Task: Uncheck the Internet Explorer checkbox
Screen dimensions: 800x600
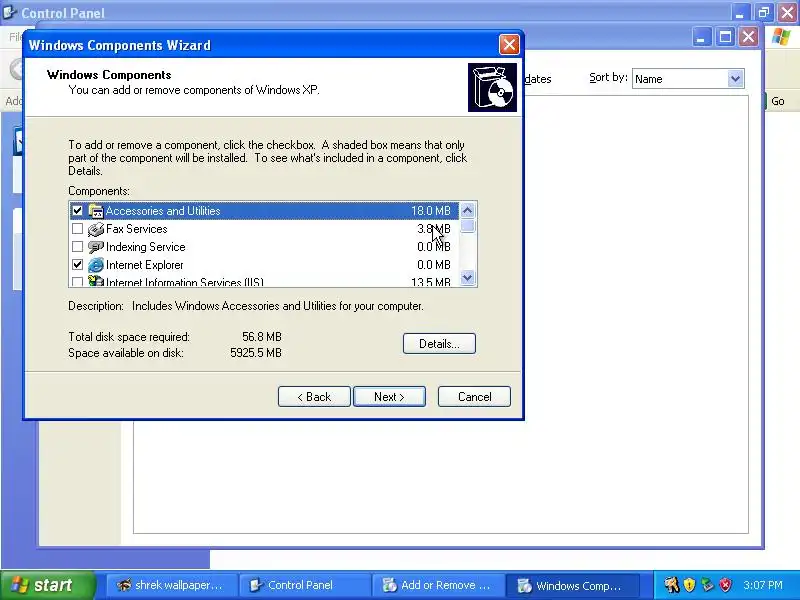Action: coord(77,264)
